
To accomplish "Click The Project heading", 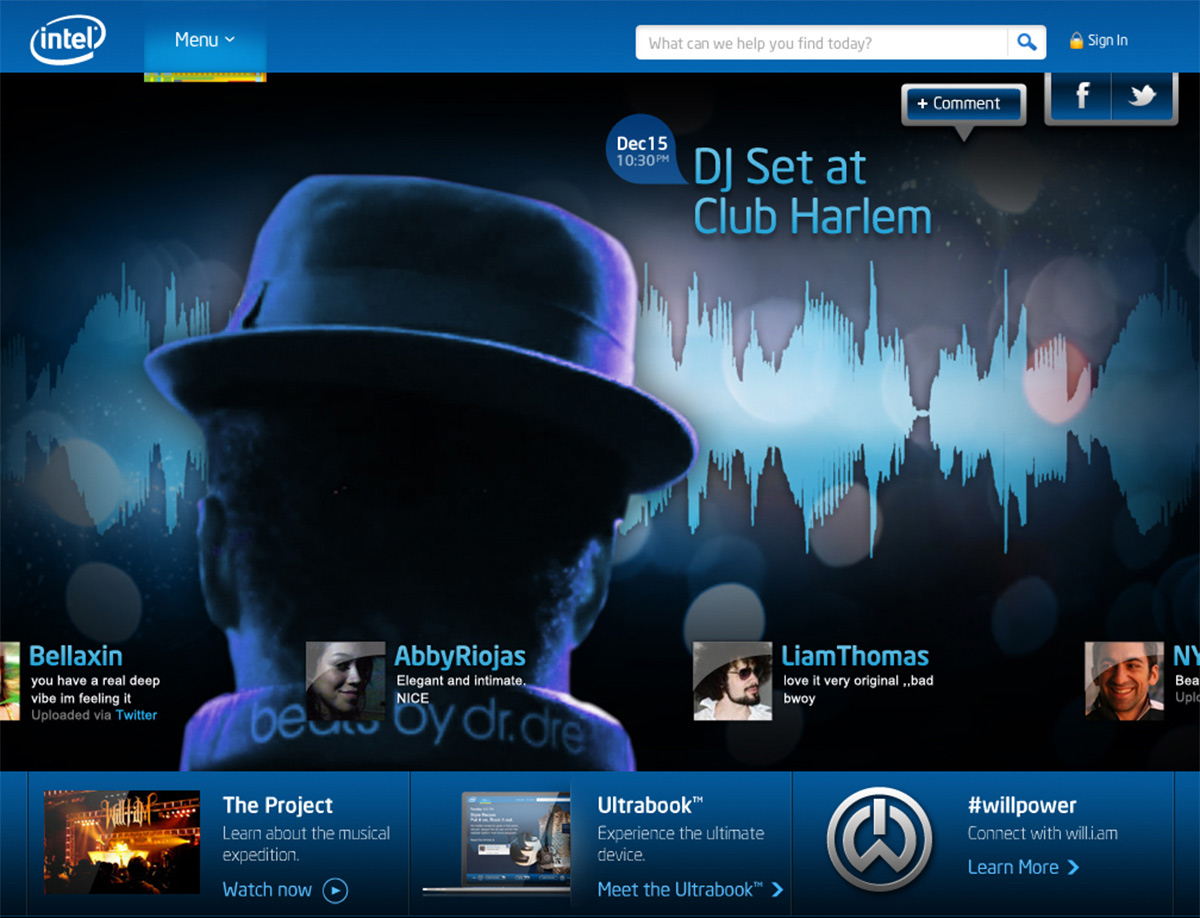I will point(278,805).
